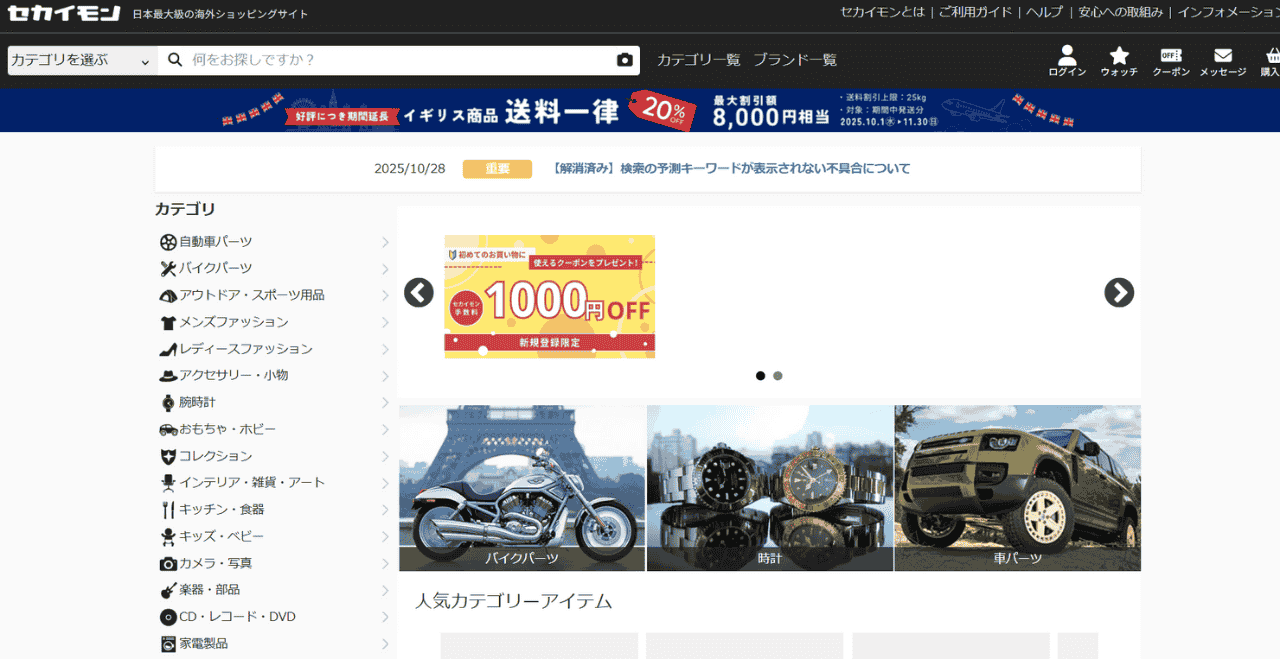Open ブランド一覧 menu item
The image size is (1280, 659).
(x=795, y=60)
